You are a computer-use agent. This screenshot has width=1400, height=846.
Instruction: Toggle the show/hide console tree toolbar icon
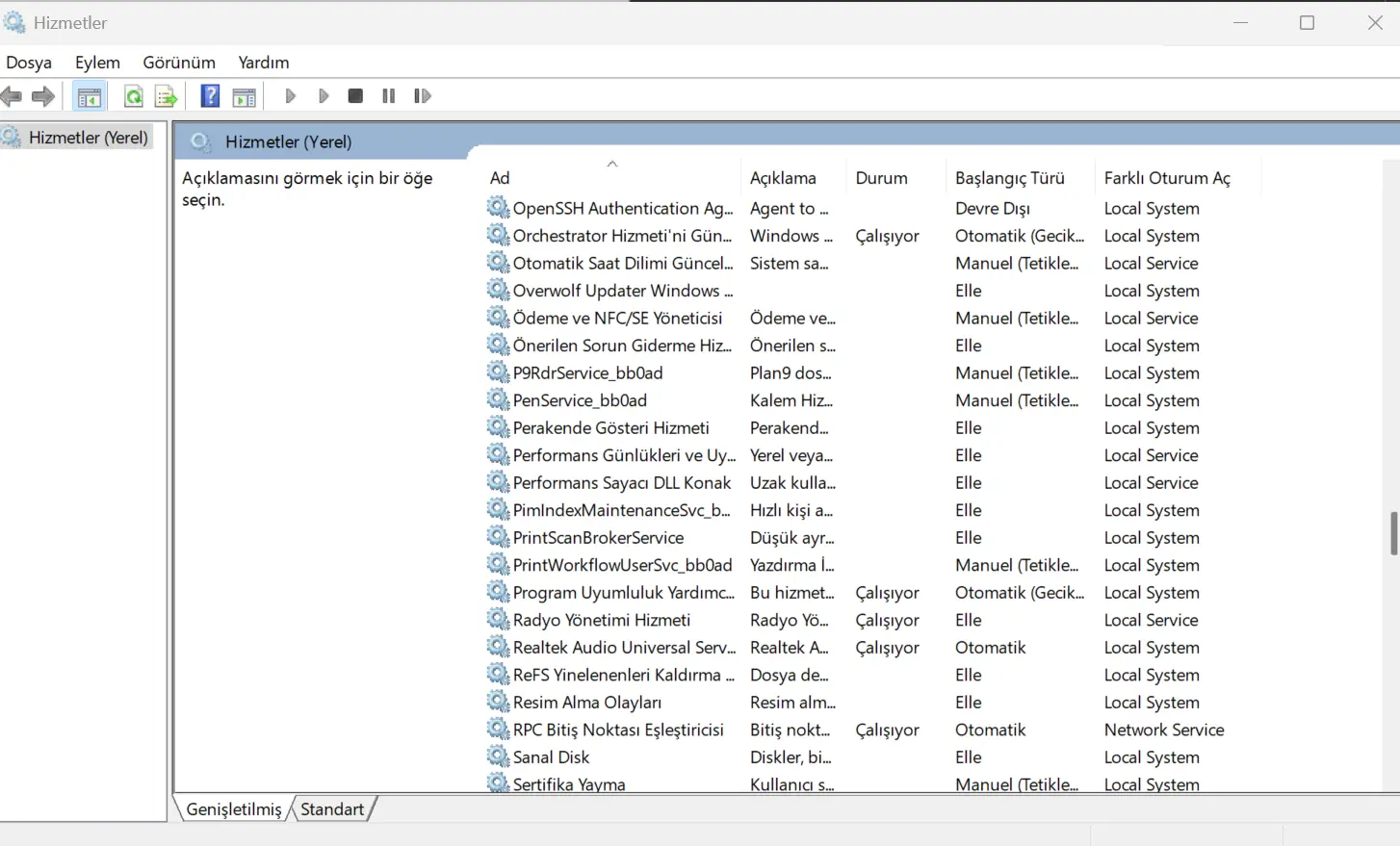(90, 96)
